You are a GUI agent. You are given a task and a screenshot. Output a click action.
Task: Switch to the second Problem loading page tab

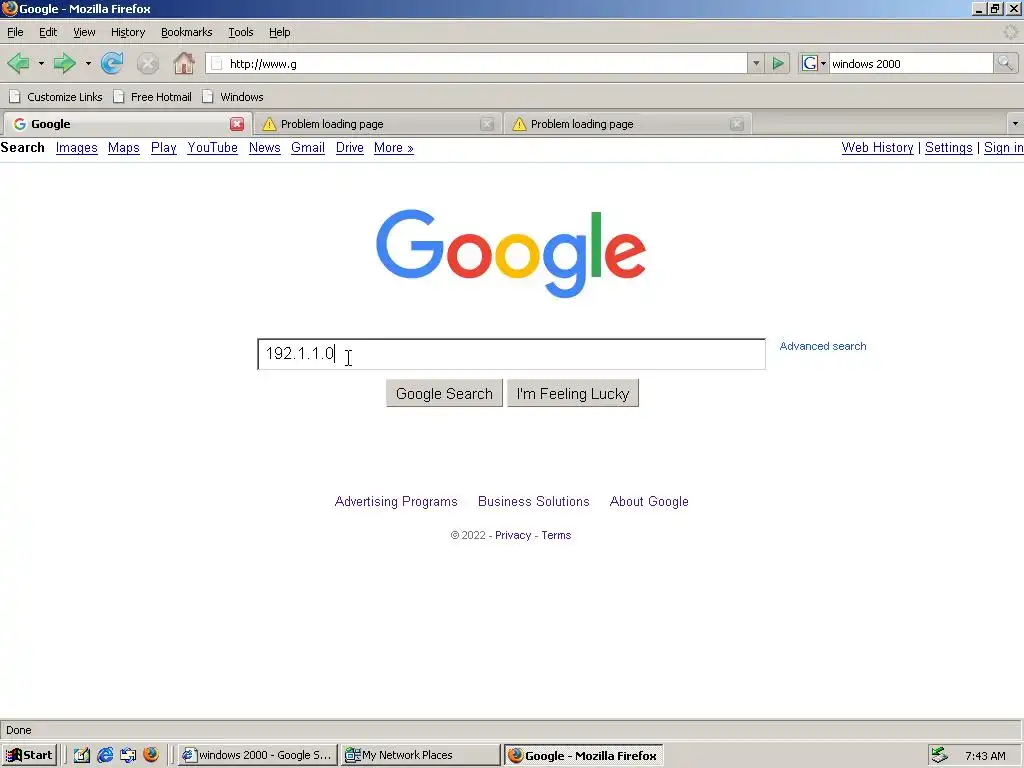627,124
